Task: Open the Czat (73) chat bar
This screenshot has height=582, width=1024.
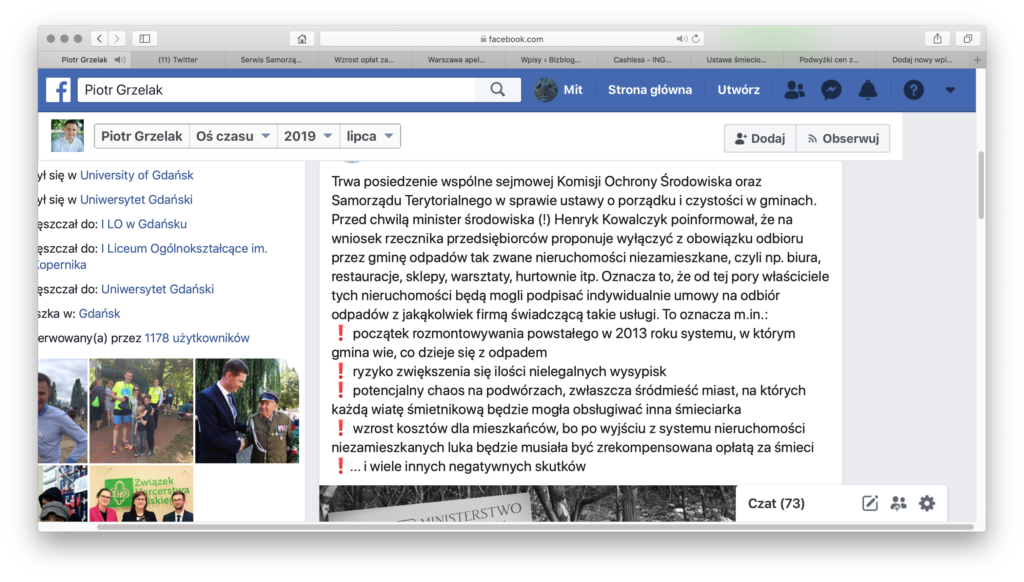Action: click(776, 503)
